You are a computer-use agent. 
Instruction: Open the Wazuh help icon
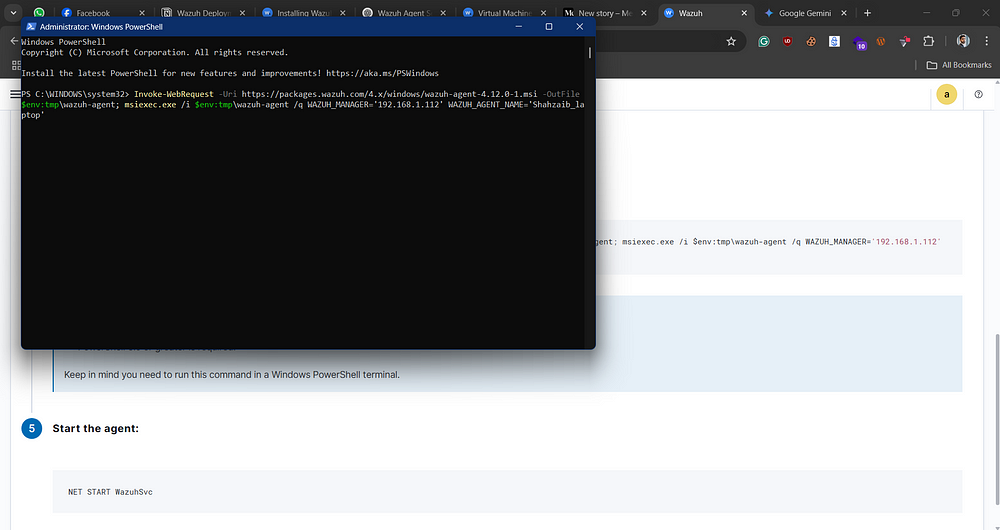978,94
